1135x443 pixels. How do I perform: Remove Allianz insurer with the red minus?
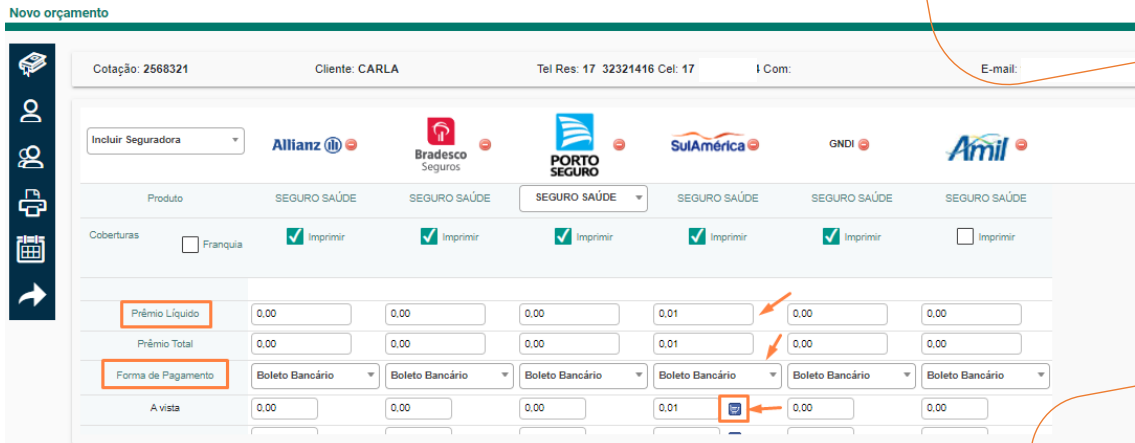pyautogui.click(x=351, y=144)
